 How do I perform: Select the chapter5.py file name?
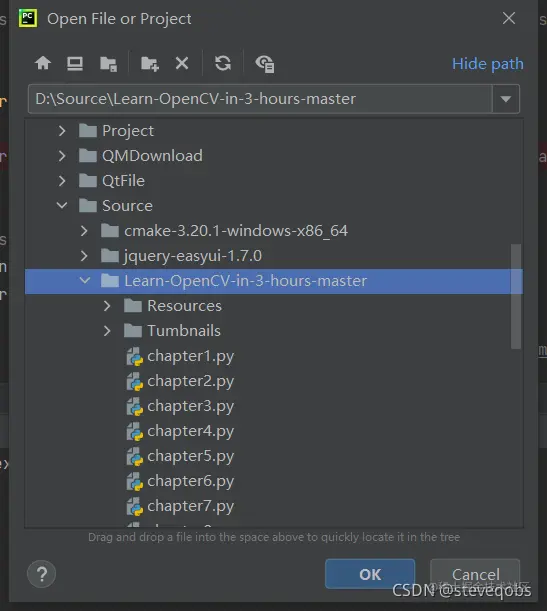pos(191,456)
